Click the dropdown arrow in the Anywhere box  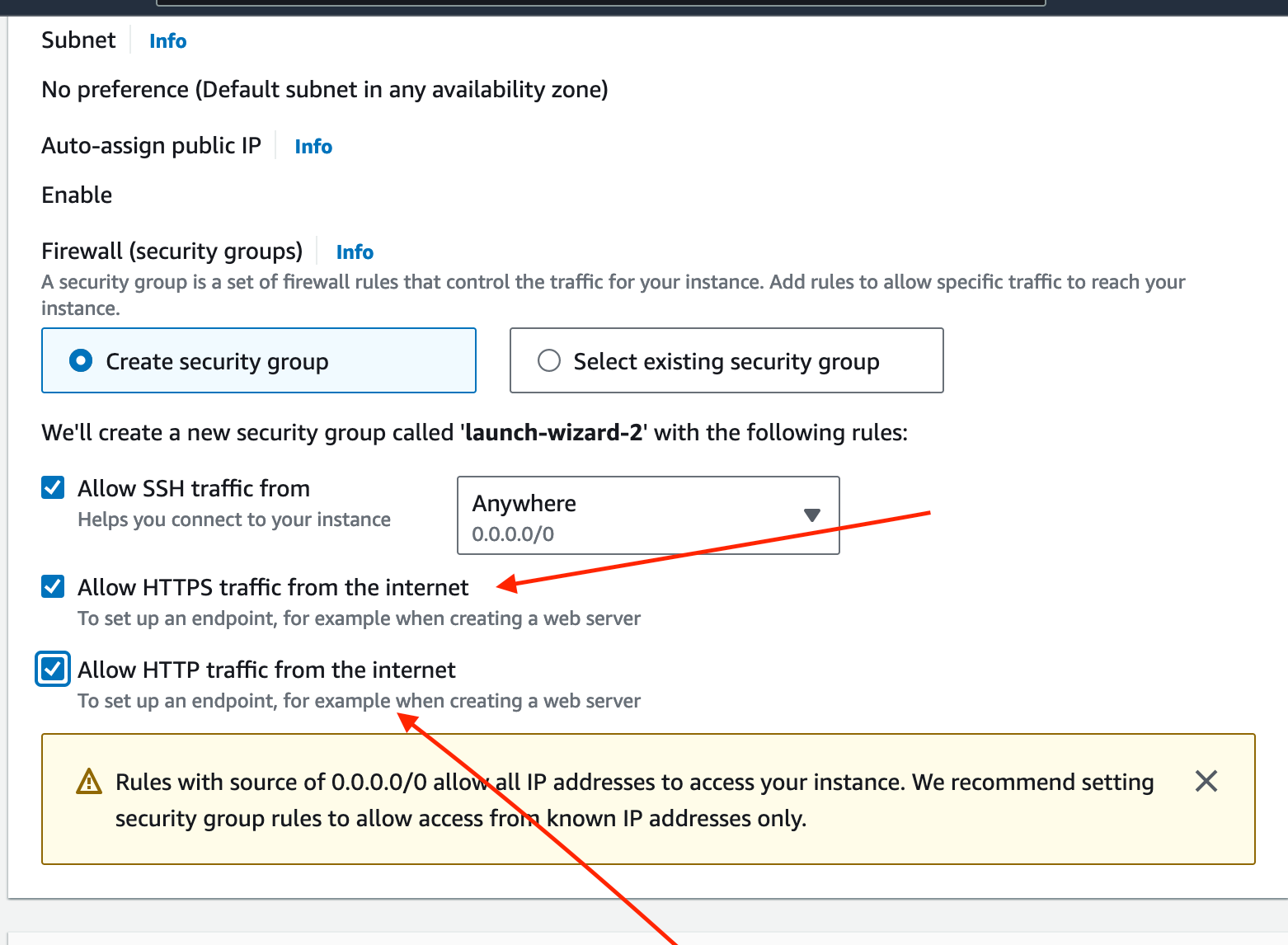click(811, 515)
